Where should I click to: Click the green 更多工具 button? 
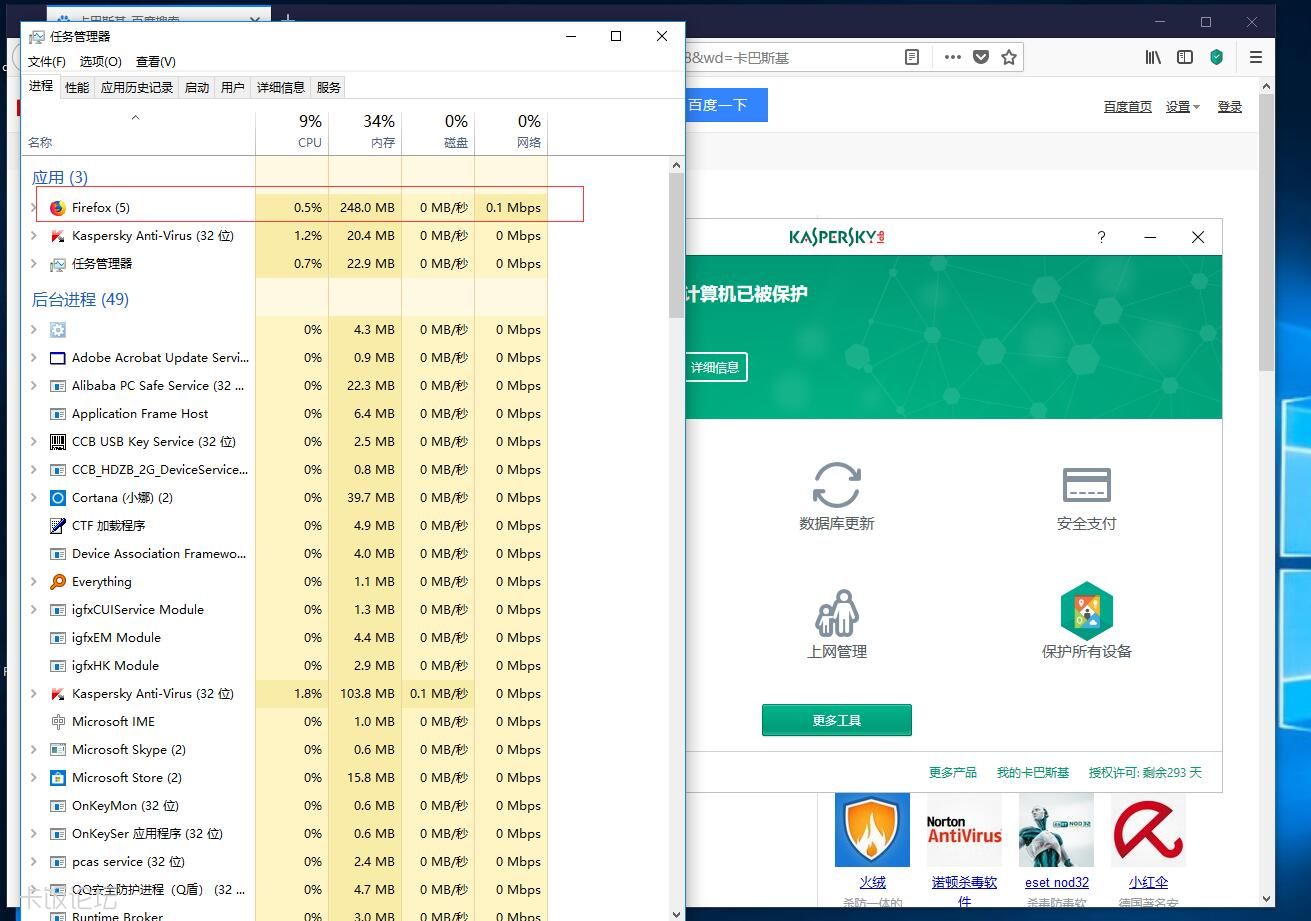pos(837,720)
